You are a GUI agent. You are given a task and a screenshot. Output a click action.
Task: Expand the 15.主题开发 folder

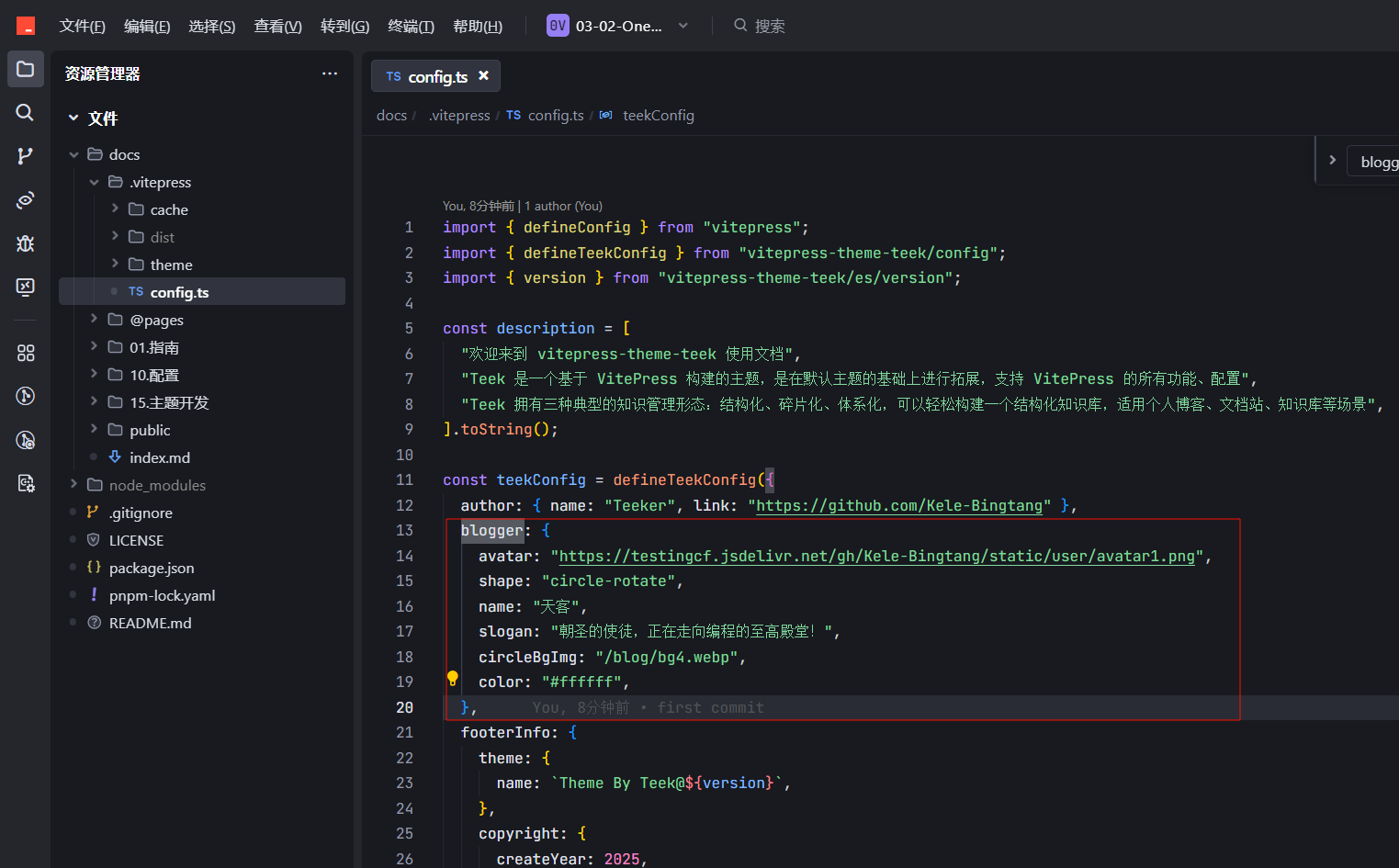click(x=94, y=401)
